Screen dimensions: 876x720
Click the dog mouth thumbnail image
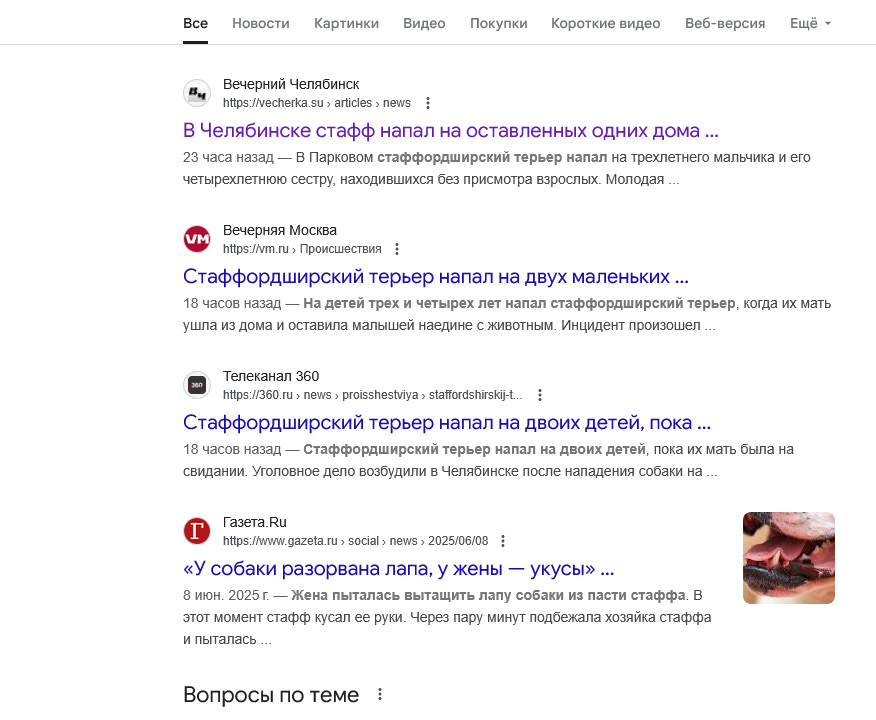[x=788, y=558]
